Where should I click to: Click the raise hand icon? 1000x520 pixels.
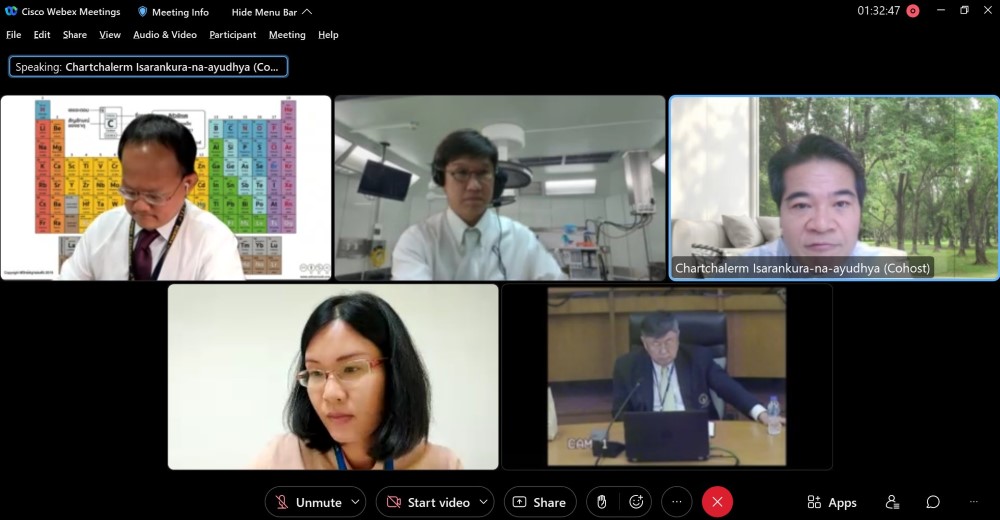point(602,502)
